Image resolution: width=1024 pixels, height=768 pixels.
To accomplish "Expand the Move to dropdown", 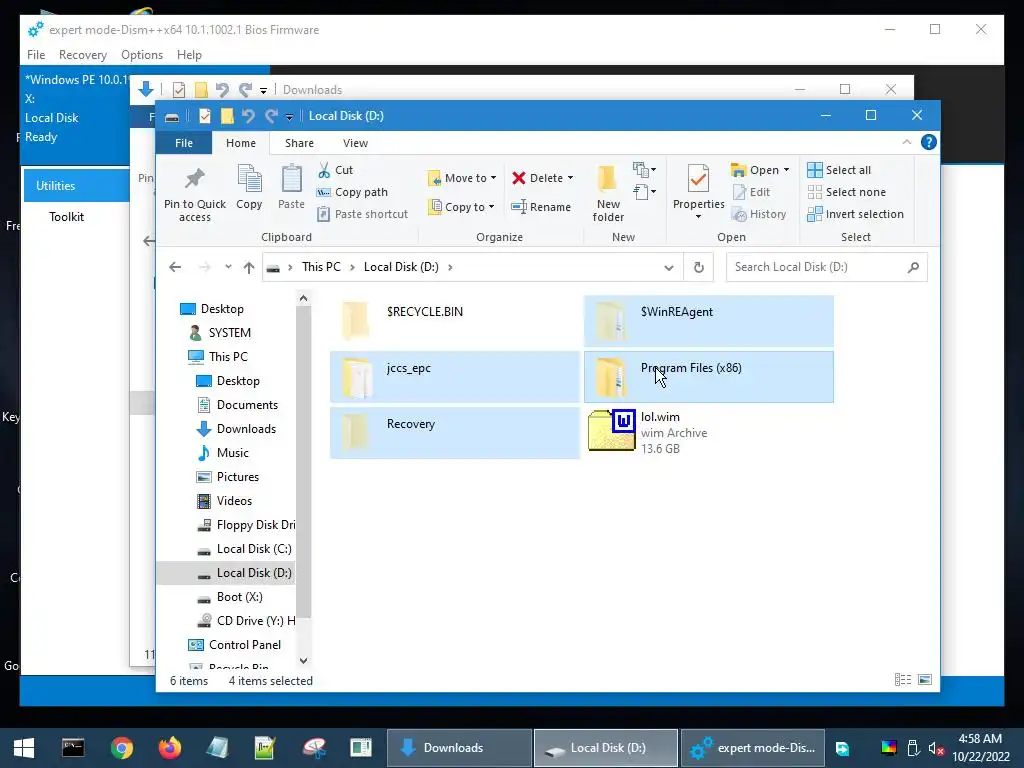I will [x=493, y=178].
